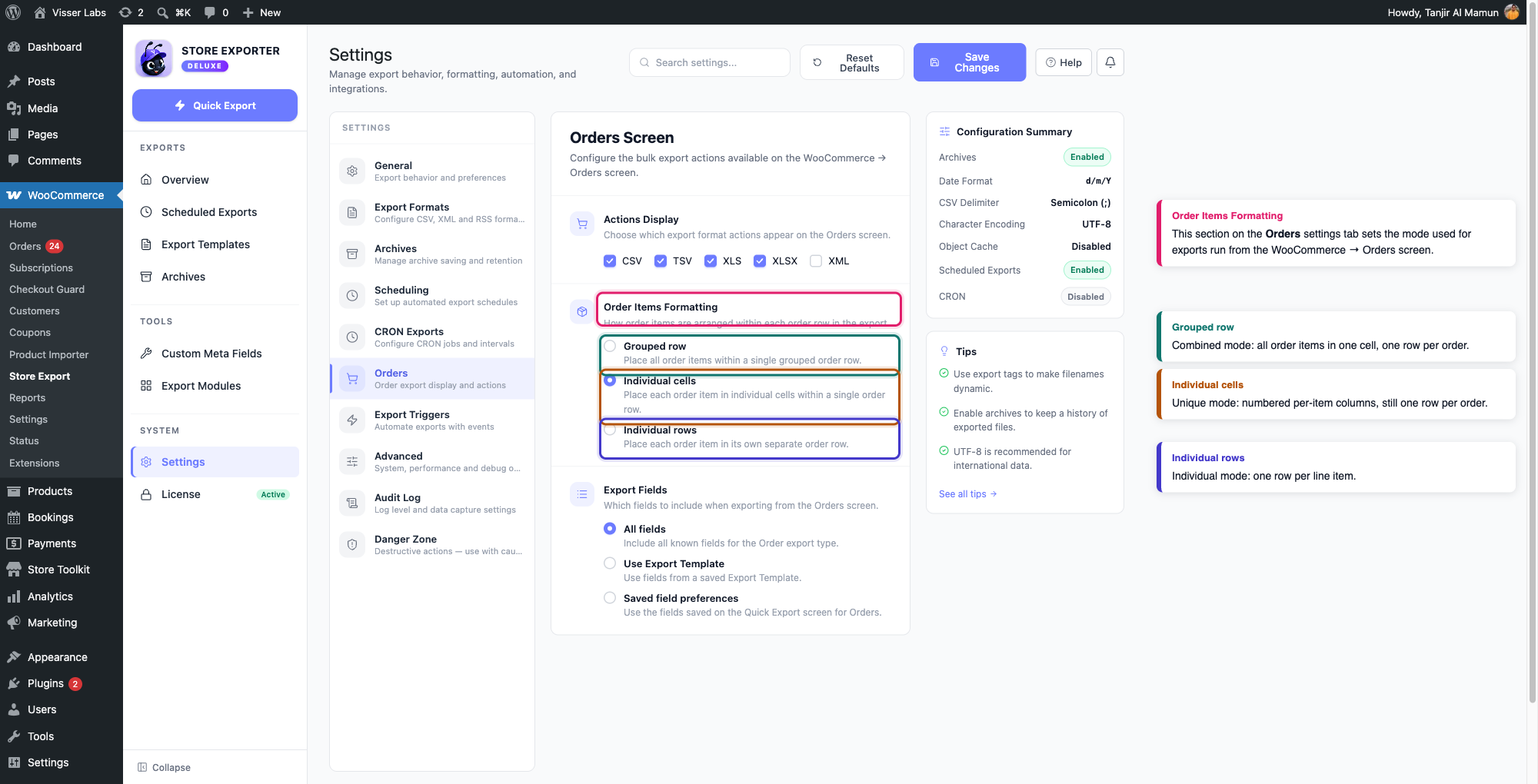This screenshot has height=784, width=1538.
Task: Click the WordPress logo icon in admin bar
Action: pos(13,12)
